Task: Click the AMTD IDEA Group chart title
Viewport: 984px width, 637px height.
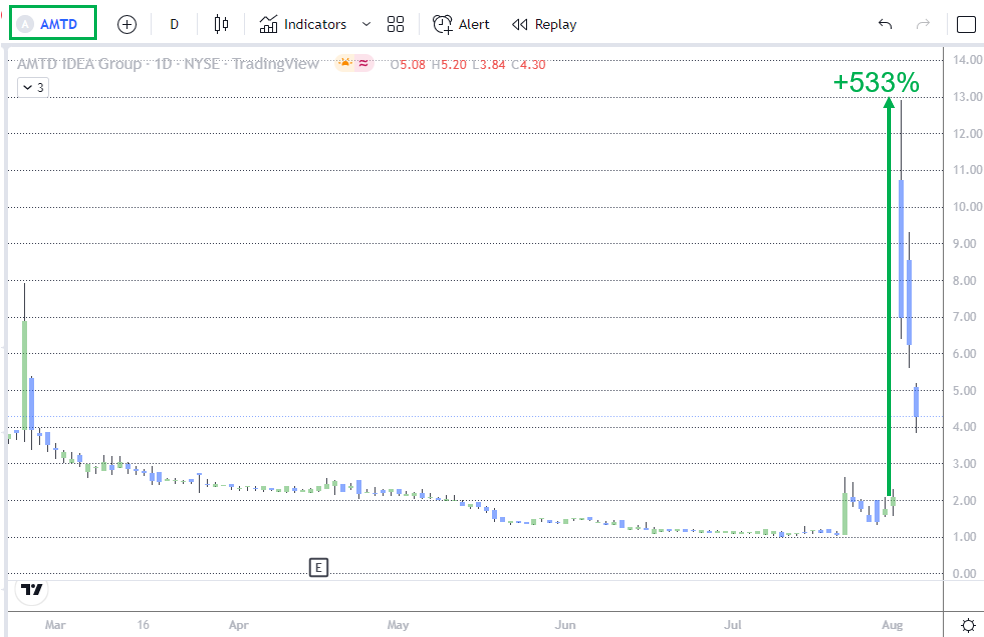Action: [168, 64]
